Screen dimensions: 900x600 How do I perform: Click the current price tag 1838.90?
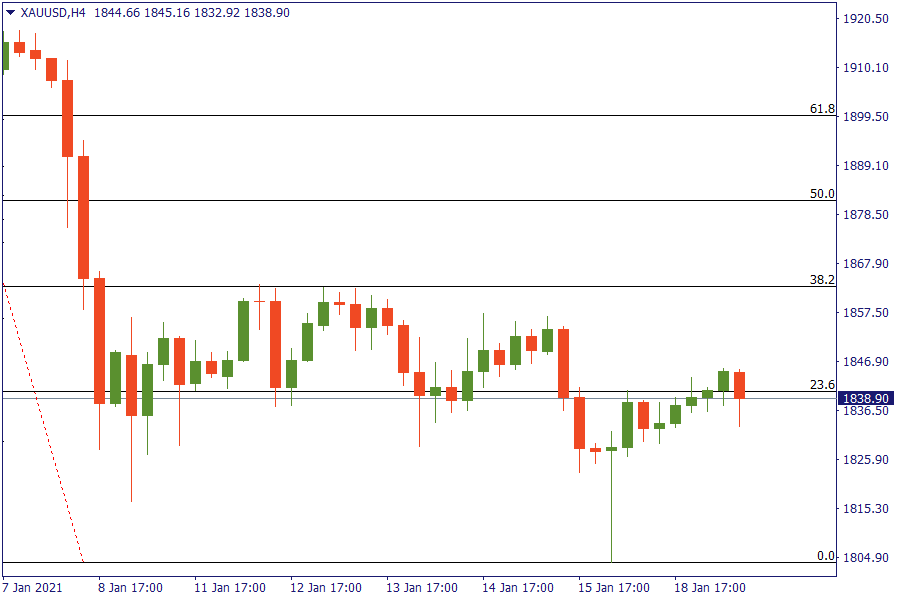(866, 398)
